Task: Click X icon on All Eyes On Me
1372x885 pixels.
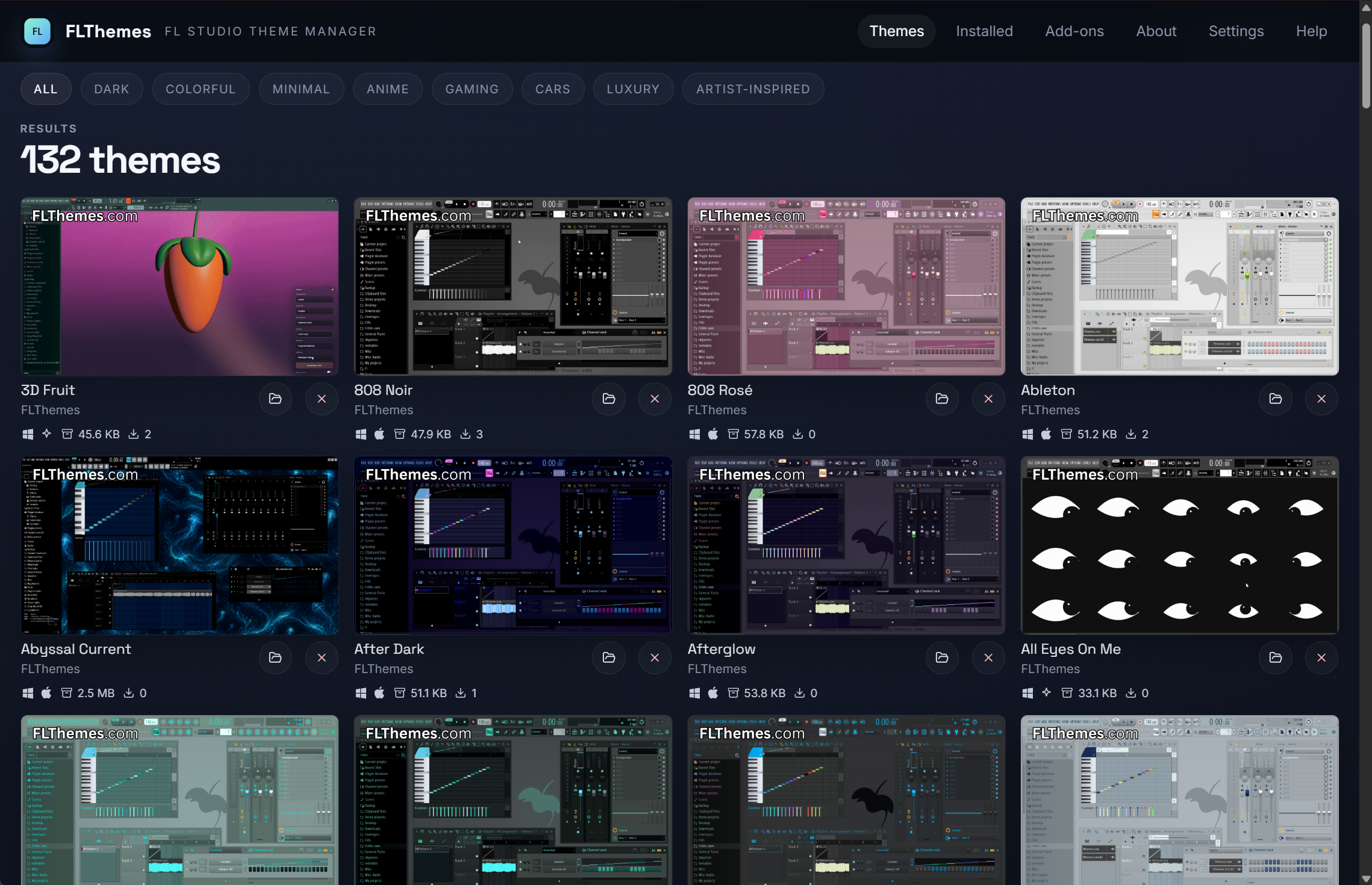Action: coord(1322,657)
